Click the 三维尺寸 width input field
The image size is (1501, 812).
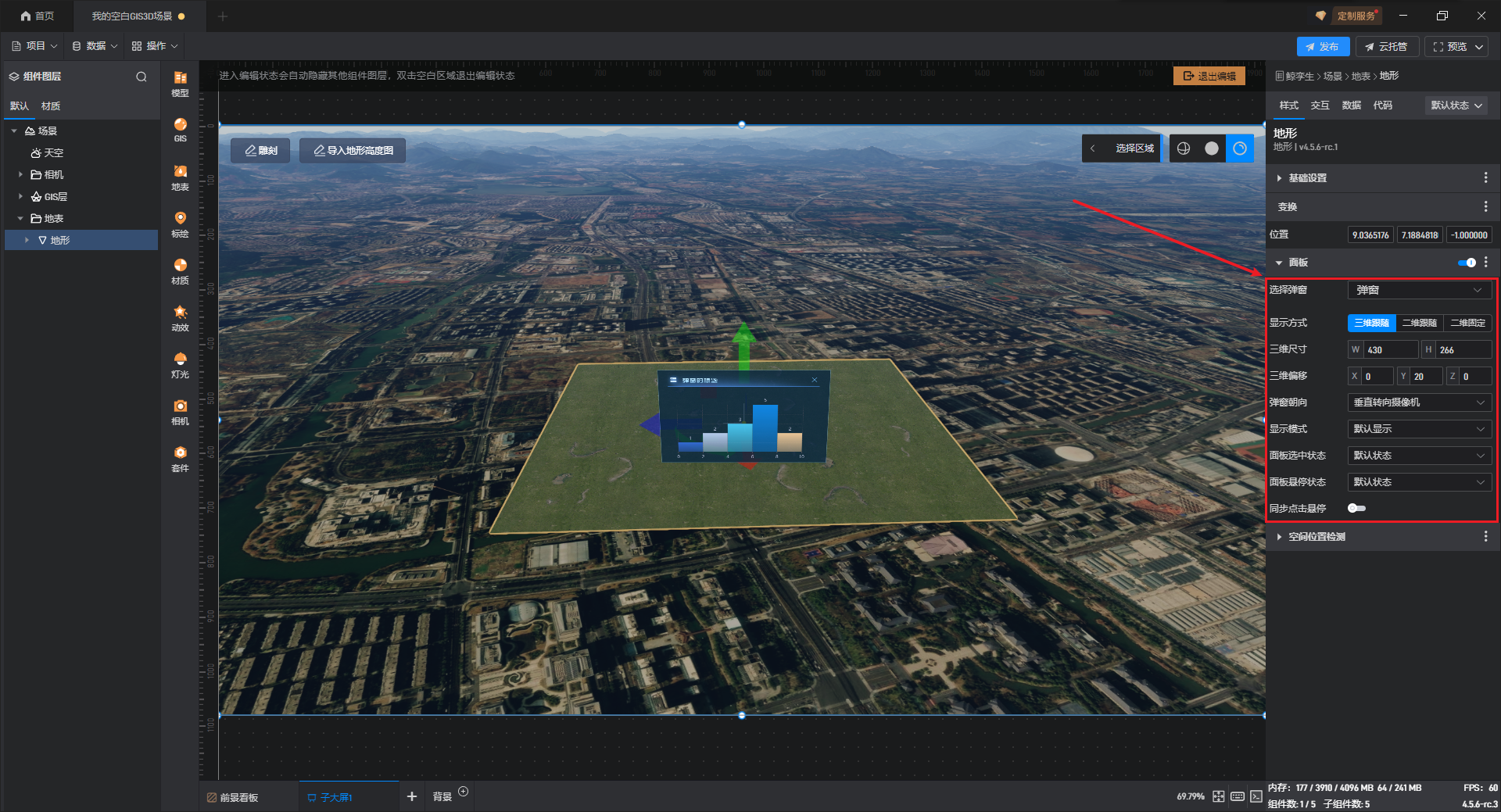(1390, 350)
